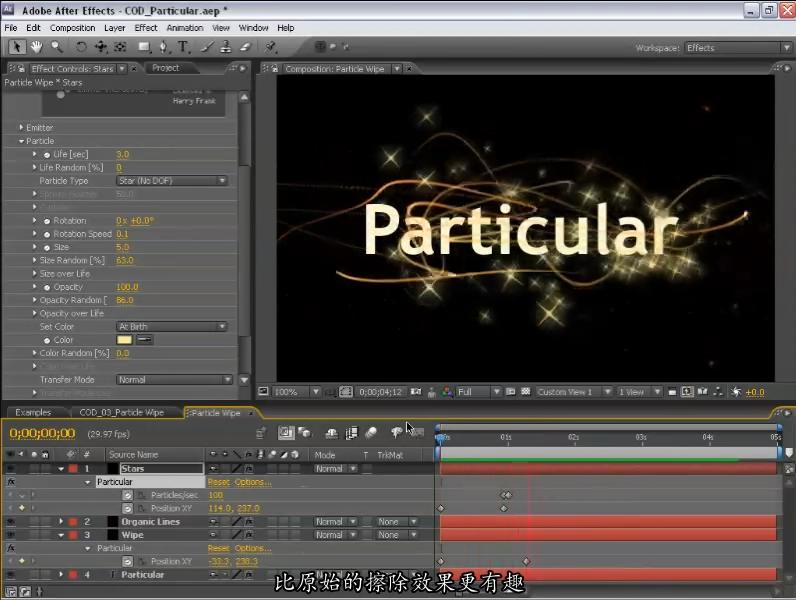The width and height of the screenshot is (796, 600).
Task: Open the Full resolution dropdown
Action: click(478, 392)
